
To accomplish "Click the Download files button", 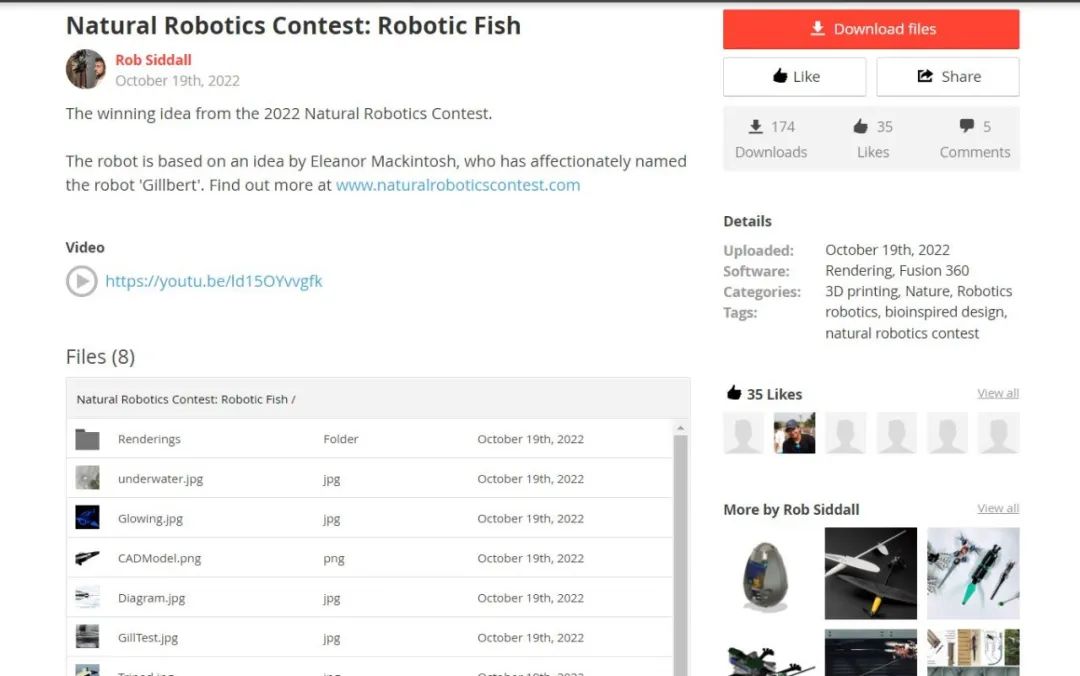I will pyautogui.click(x=871, y=29).
